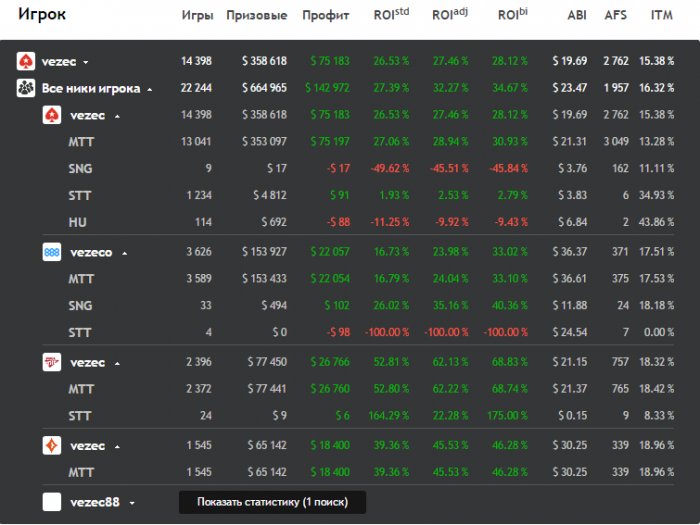
Task: Expand the vezec88 dropdown arrow
Action: click(x=132, y=502)
